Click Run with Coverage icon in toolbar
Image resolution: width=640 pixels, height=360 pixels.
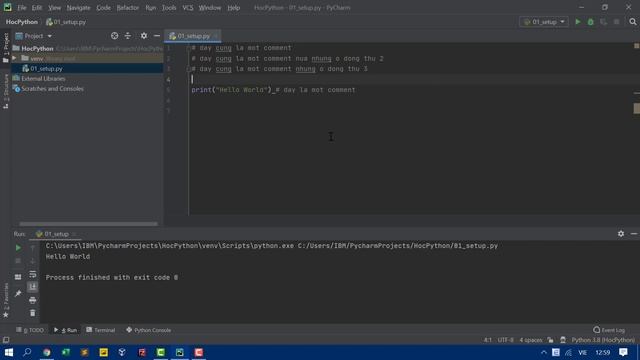(603, 22)
